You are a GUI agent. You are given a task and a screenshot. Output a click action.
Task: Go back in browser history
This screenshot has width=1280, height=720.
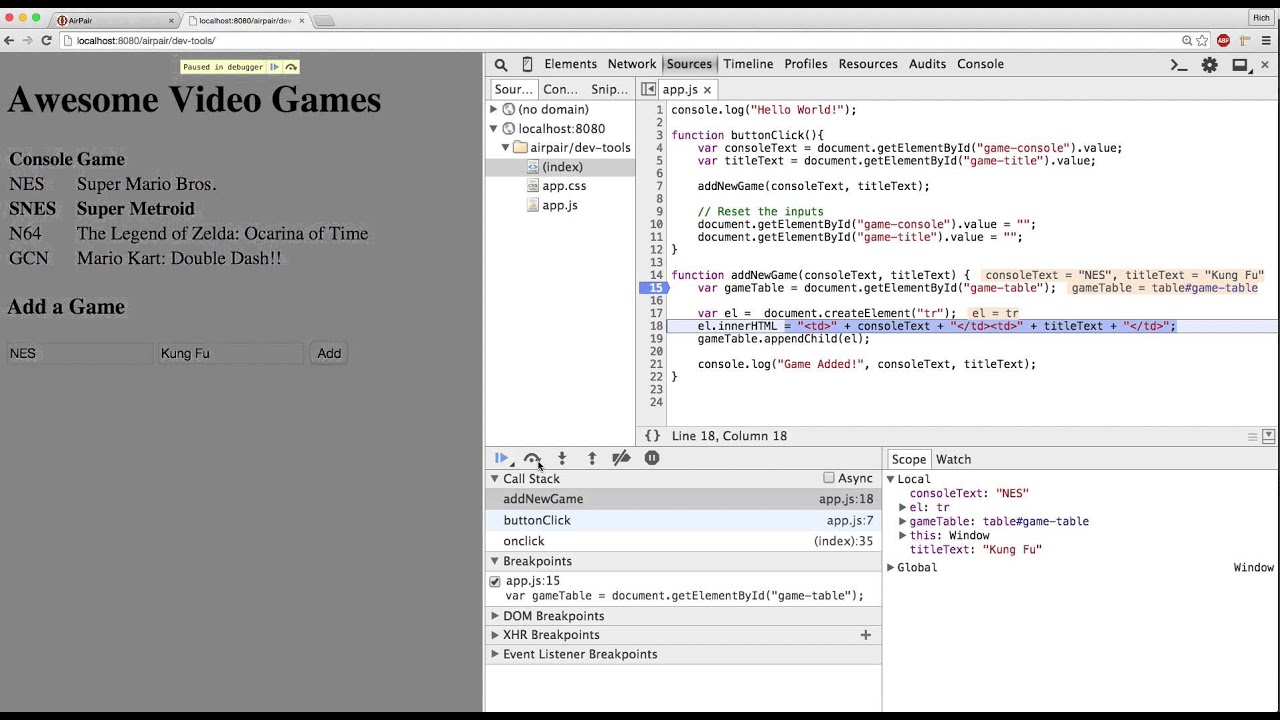click(9, 41)
